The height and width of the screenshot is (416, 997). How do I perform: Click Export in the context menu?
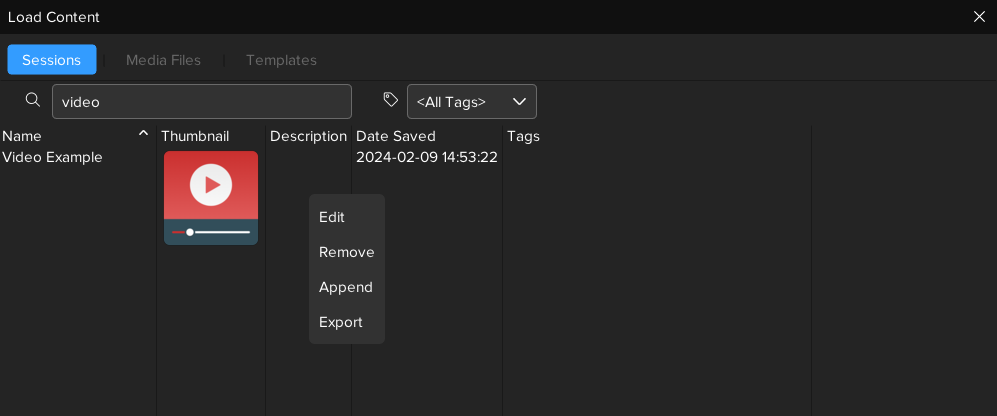pos(340,322)
